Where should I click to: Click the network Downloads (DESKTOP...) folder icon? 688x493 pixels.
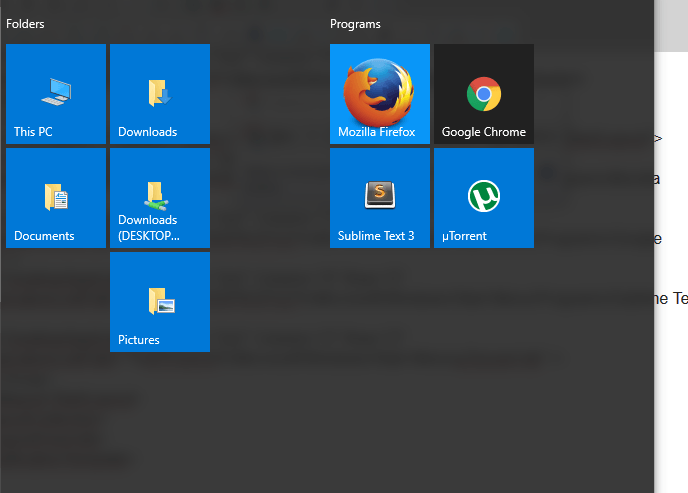click(x=155, y=194)
